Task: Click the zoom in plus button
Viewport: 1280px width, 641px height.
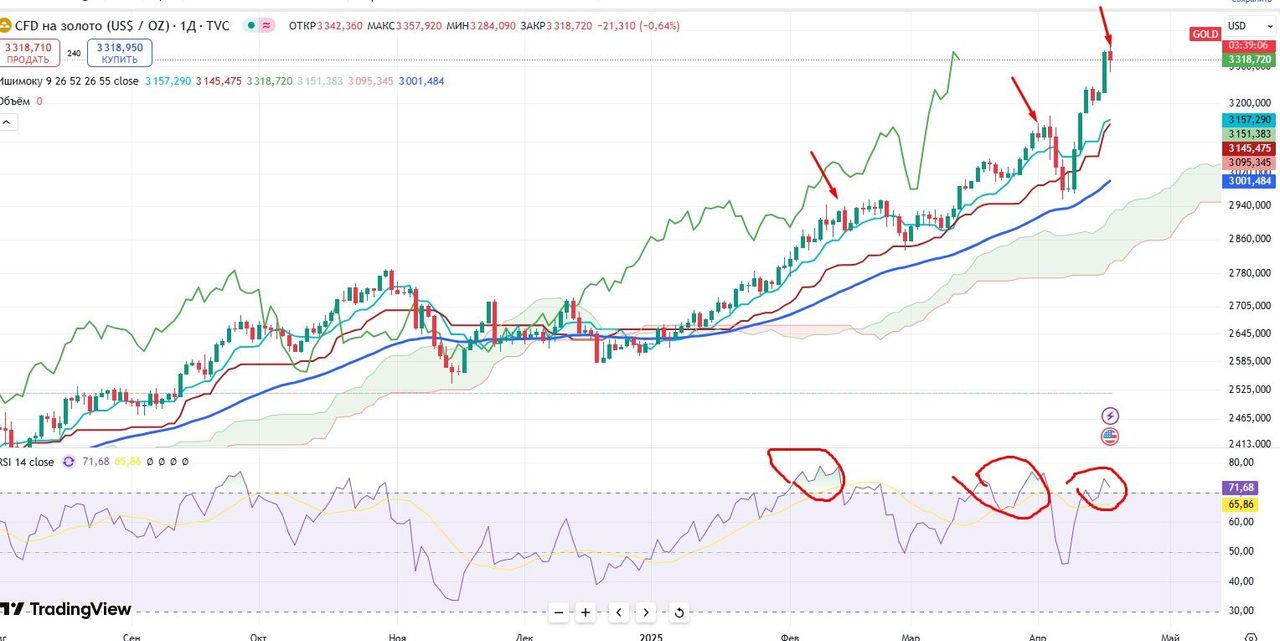Action: (x=586, y=612)
